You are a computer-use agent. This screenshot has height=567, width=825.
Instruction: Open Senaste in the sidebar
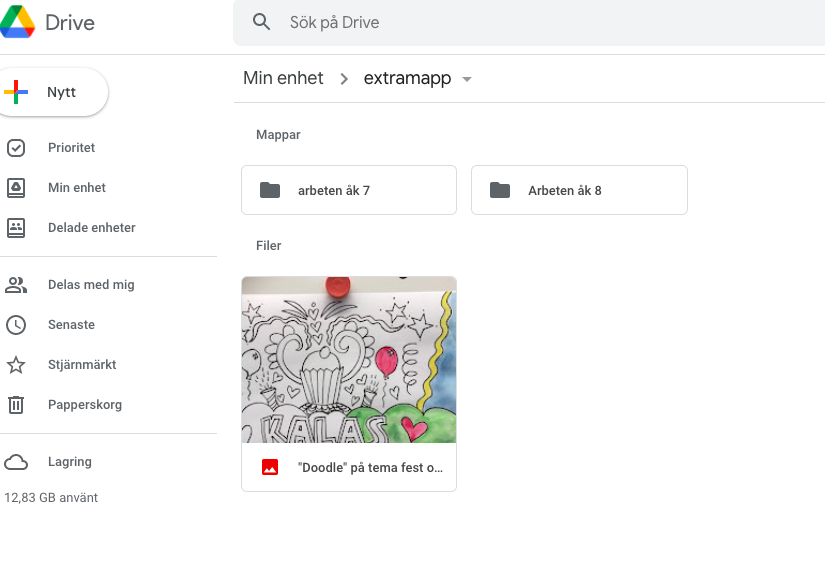[x=71, y=325]
